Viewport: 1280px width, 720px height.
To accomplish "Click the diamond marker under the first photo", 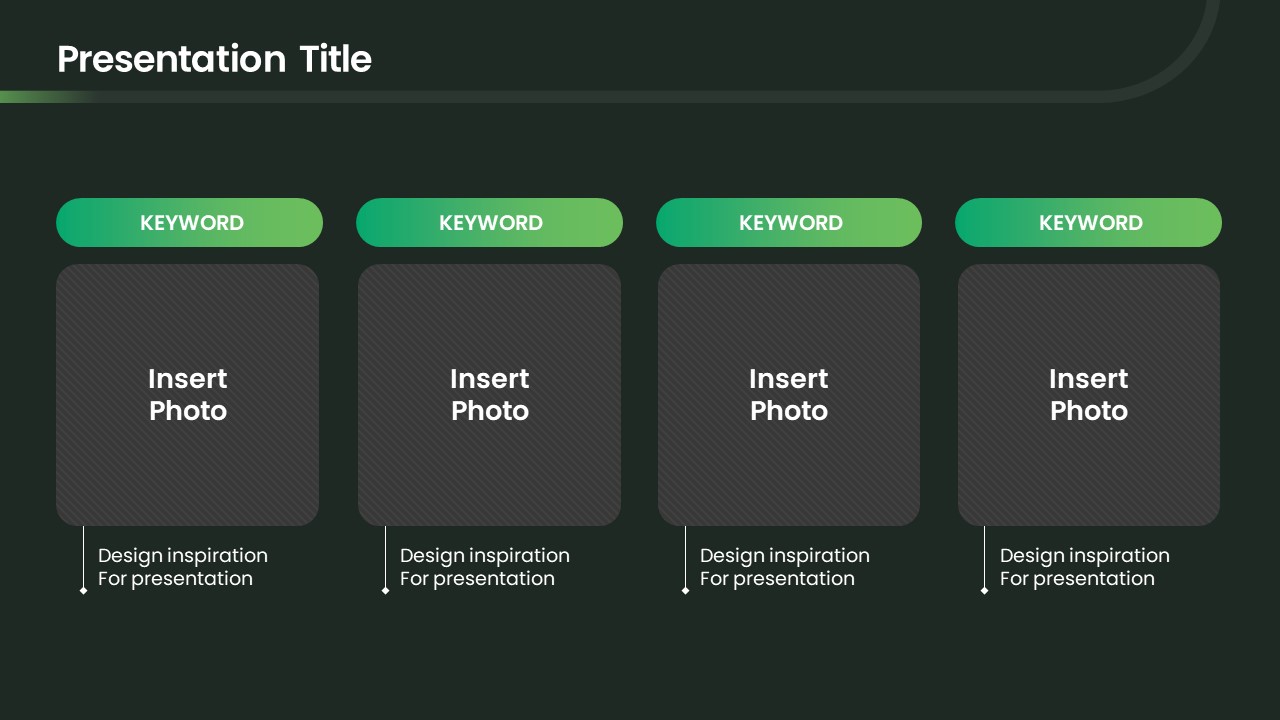I will 83,590.
